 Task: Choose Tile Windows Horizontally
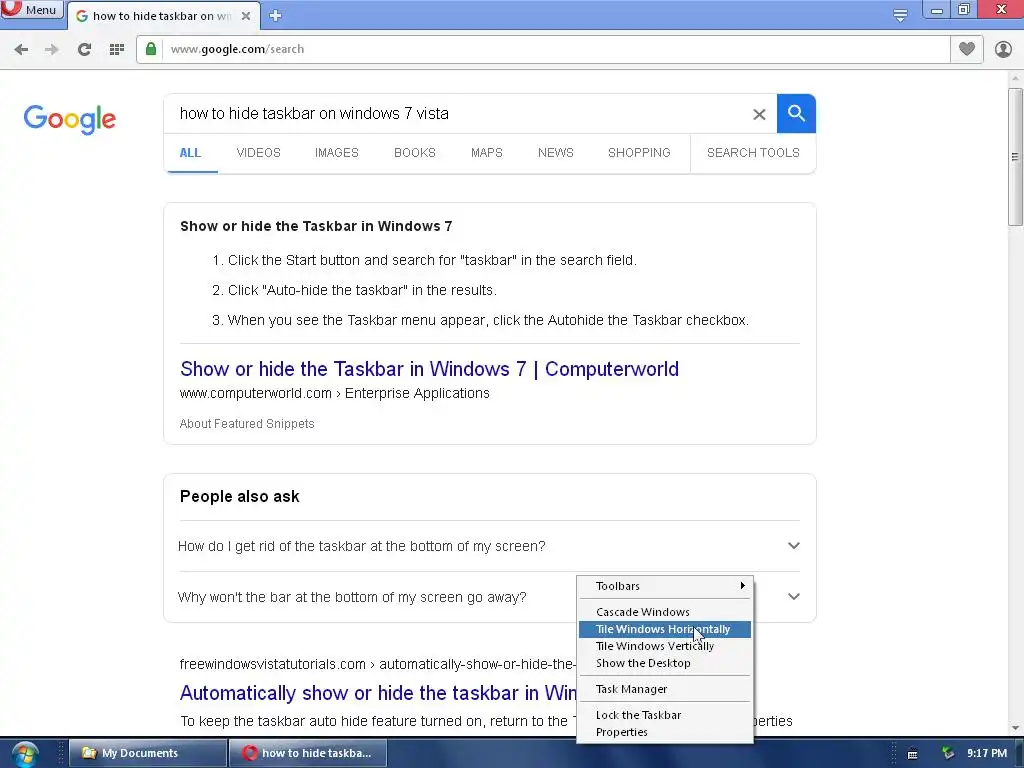click(x=665, y=629)
